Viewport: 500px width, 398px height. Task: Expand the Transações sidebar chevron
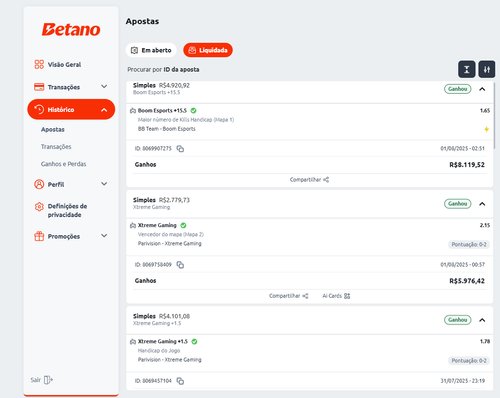[x=104, y=87]
